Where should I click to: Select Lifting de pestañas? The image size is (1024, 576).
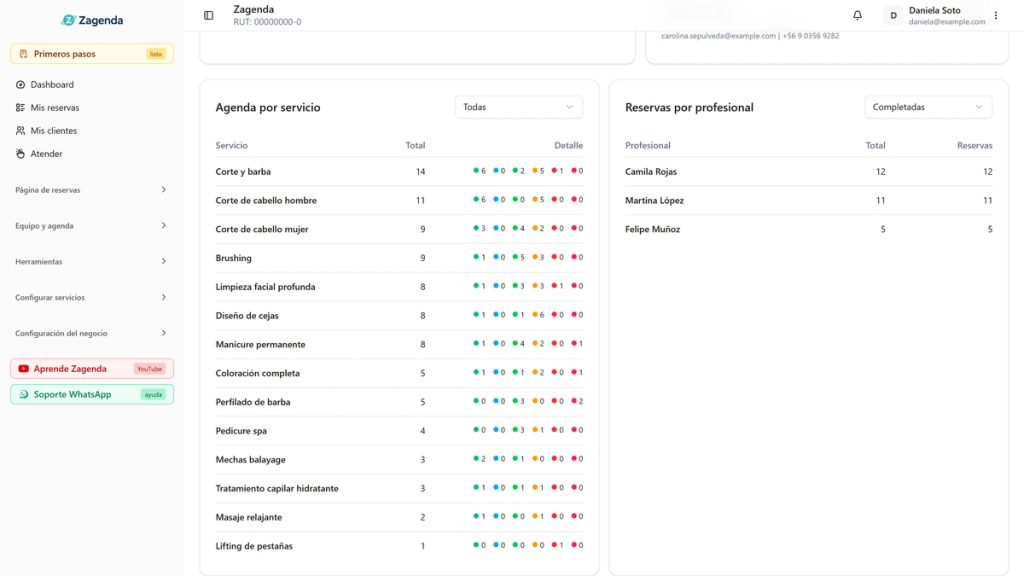point(399,545)
